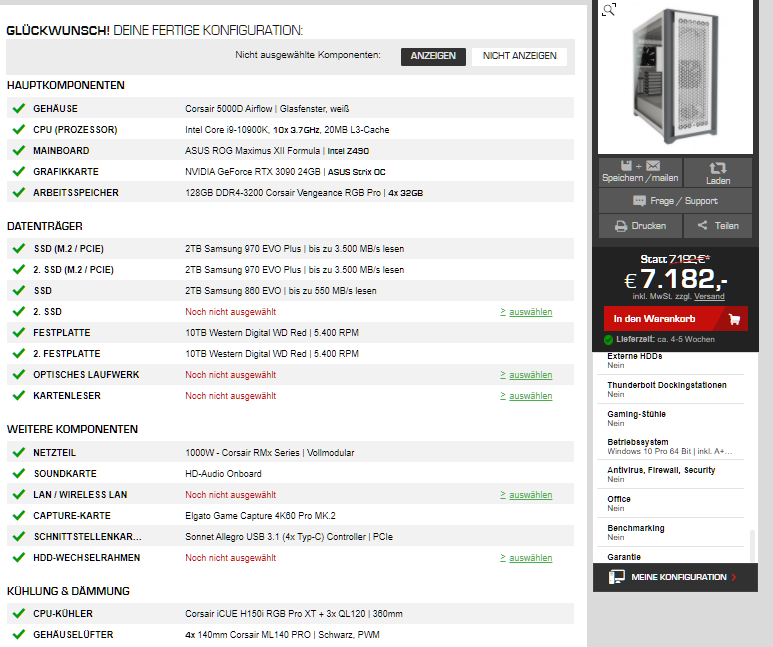Click the green checkmark beside CPU (Prozessor)
This screenshot has width=773, height=647.
[x=19, y=129]
